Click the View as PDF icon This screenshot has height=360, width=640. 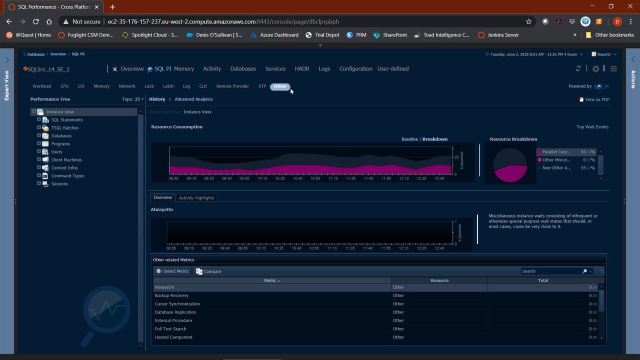tap(581, 100)
